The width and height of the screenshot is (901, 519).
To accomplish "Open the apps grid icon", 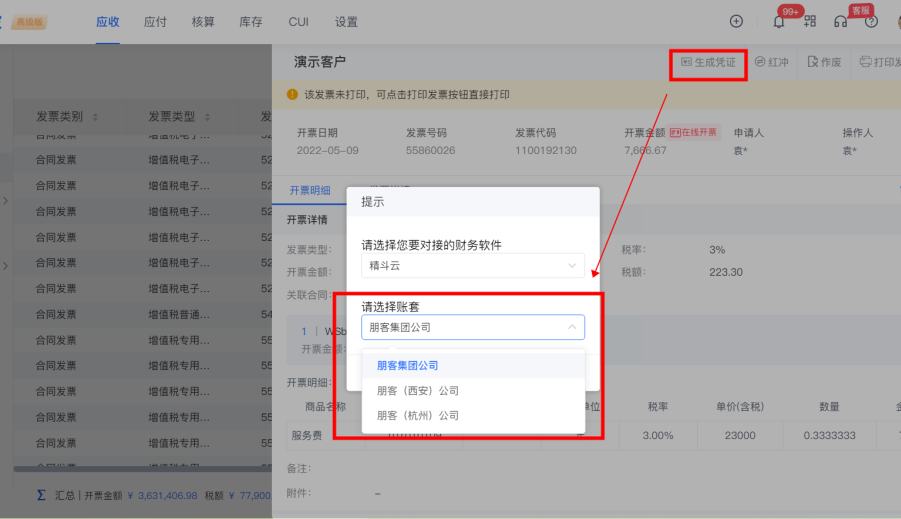I will (810, 21).
